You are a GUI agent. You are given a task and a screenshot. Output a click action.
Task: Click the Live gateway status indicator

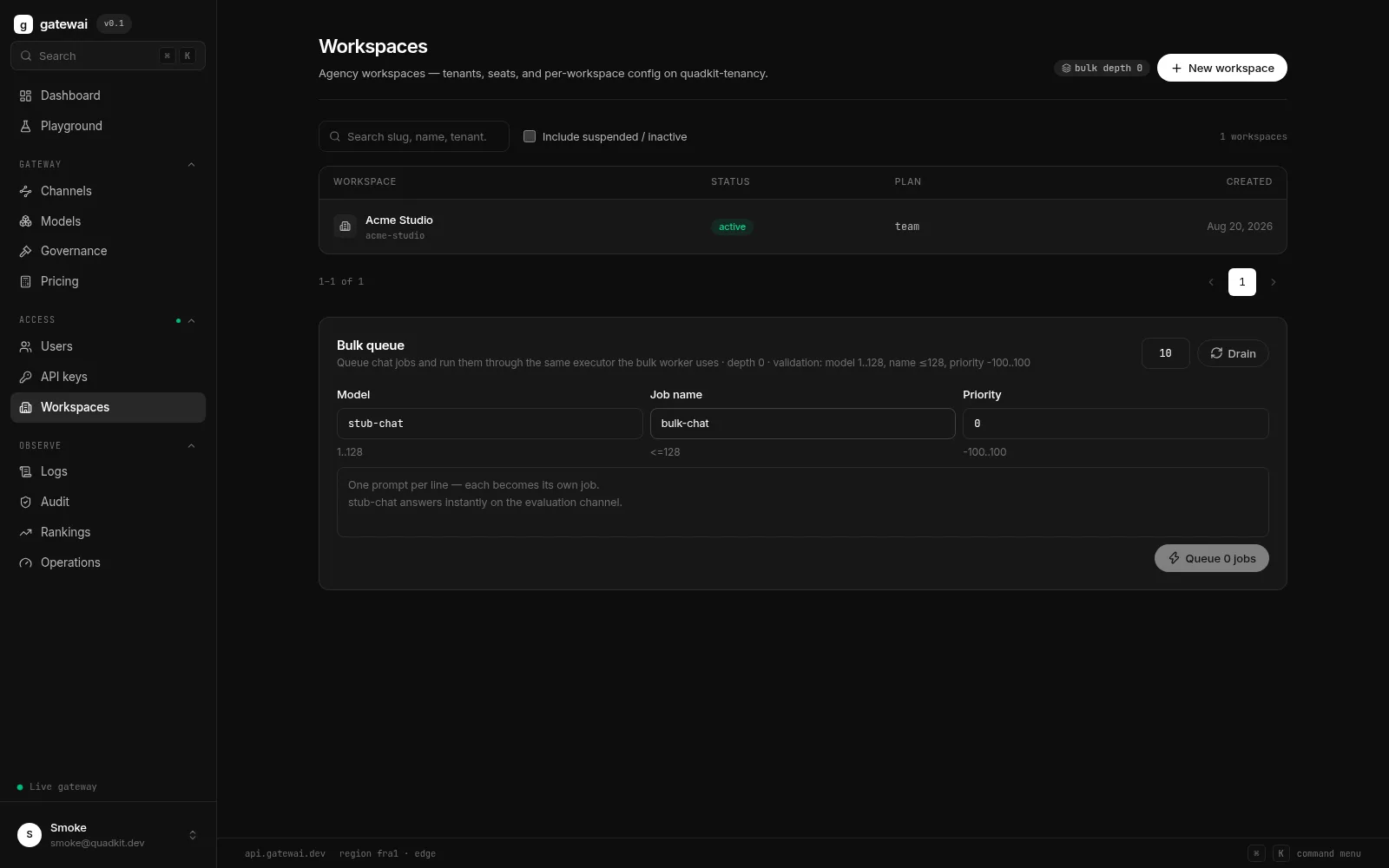(57, 787)
